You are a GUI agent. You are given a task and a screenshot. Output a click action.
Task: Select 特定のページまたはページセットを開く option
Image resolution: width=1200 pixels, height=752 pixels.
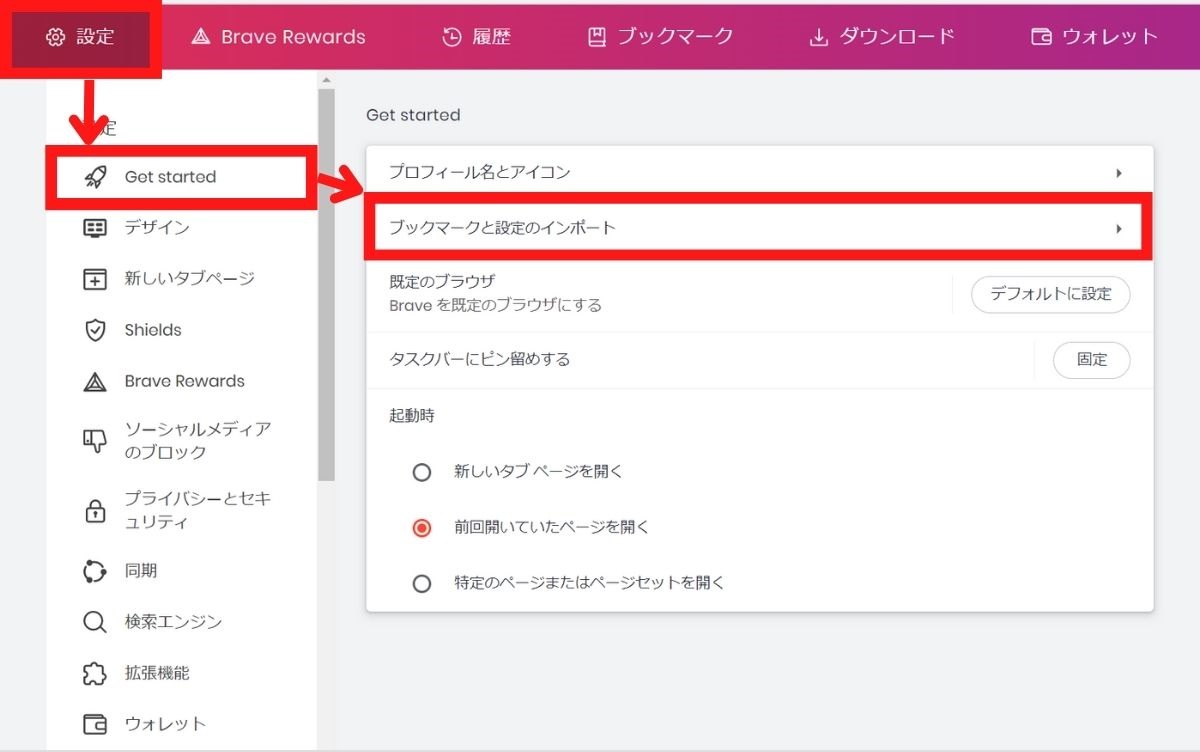(421, 584)
